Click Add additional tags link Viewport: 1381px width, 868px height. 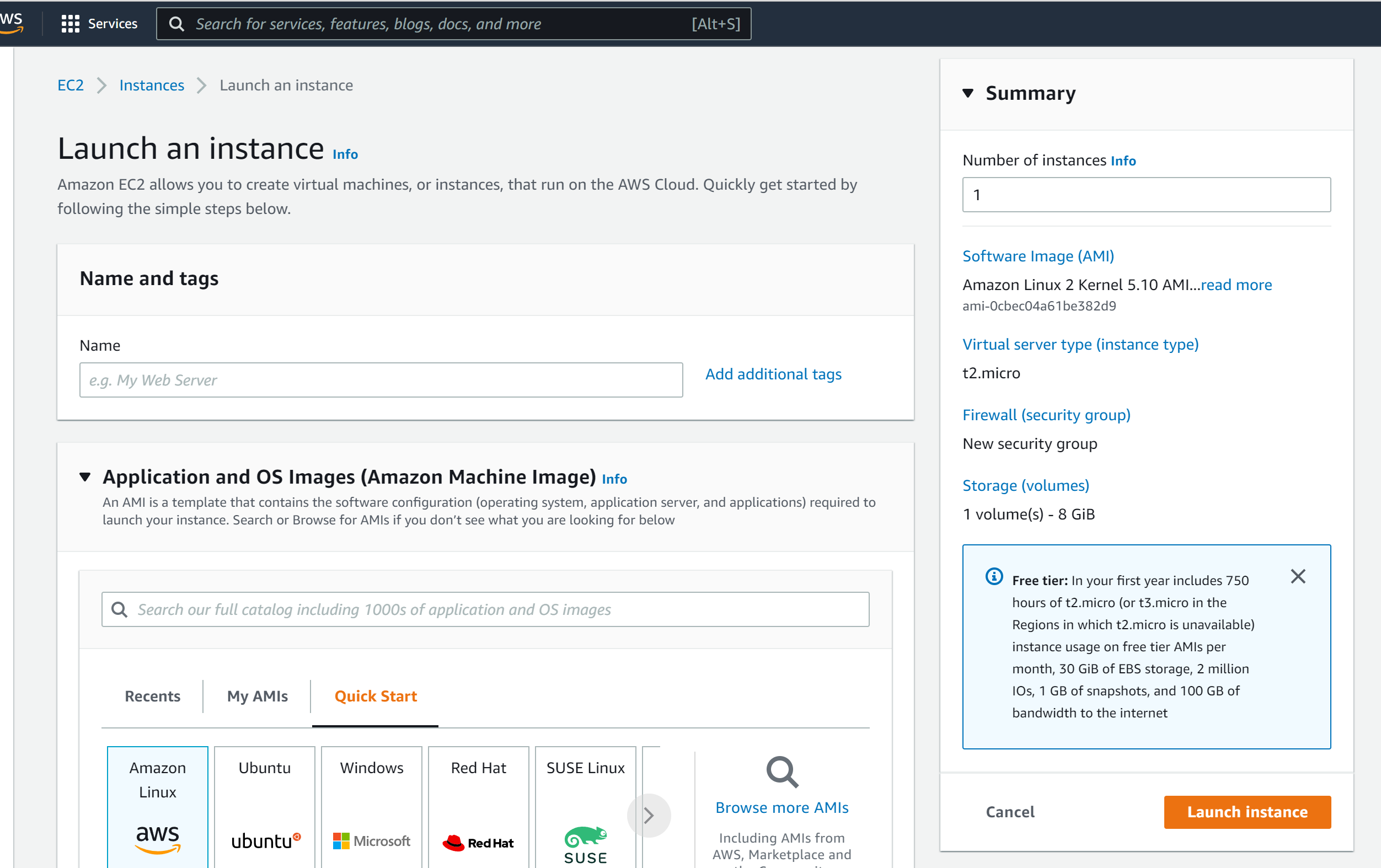pyautogui.click(x=773, y=374)
